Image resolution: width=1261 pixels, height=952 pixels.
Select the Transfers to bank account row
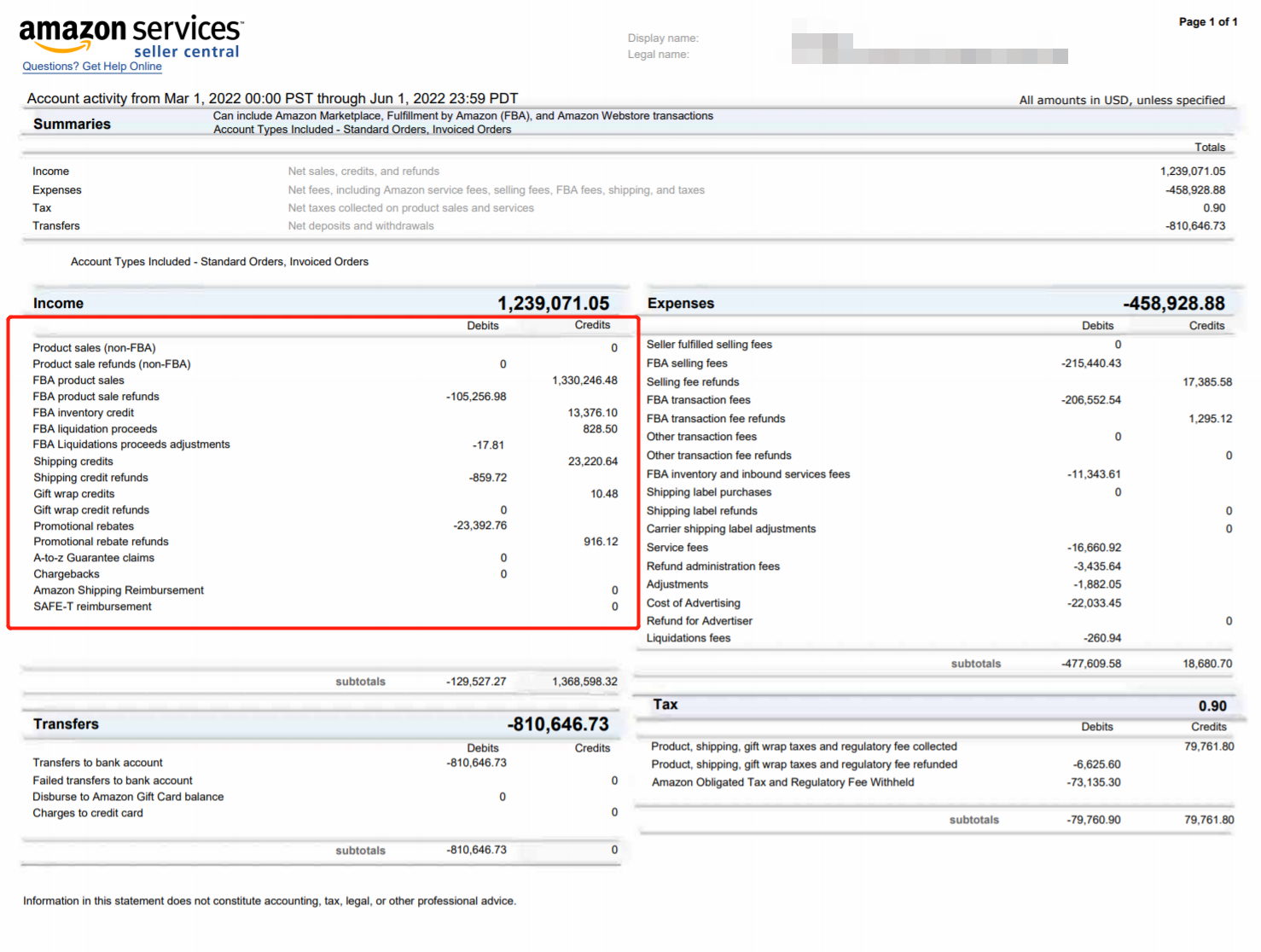(325, 763)
